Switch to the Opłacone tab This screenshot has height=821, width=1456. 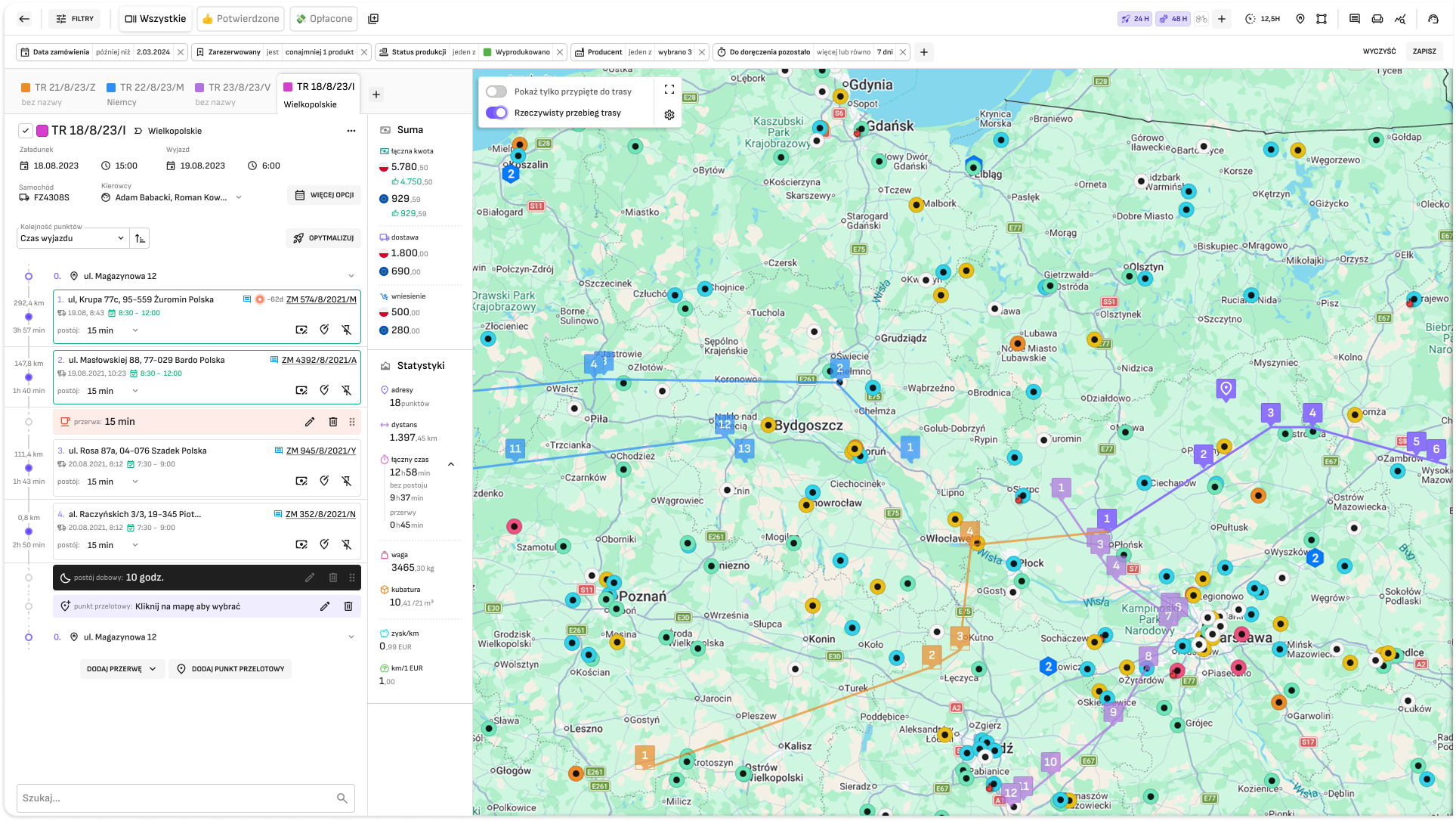click(x=324, y=19)
